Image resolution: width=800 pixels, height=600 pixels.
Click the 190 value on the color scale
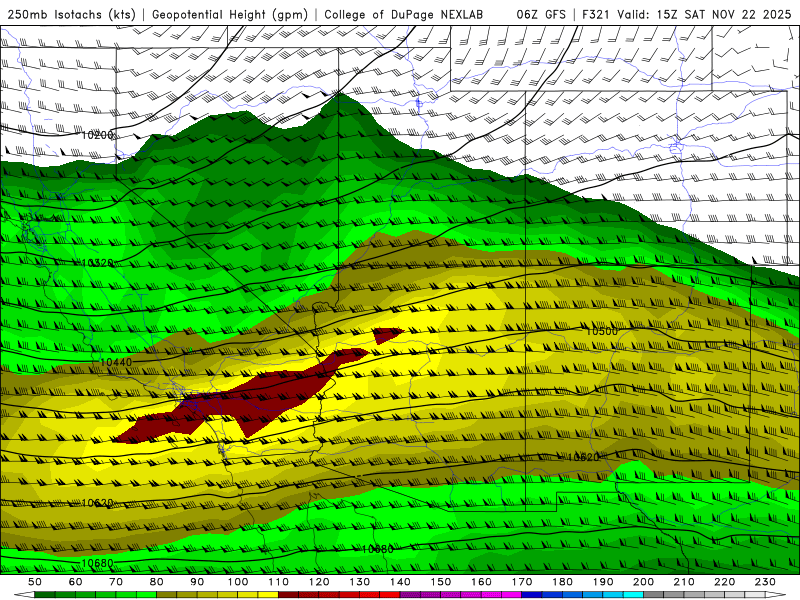(x=603, y=582)
